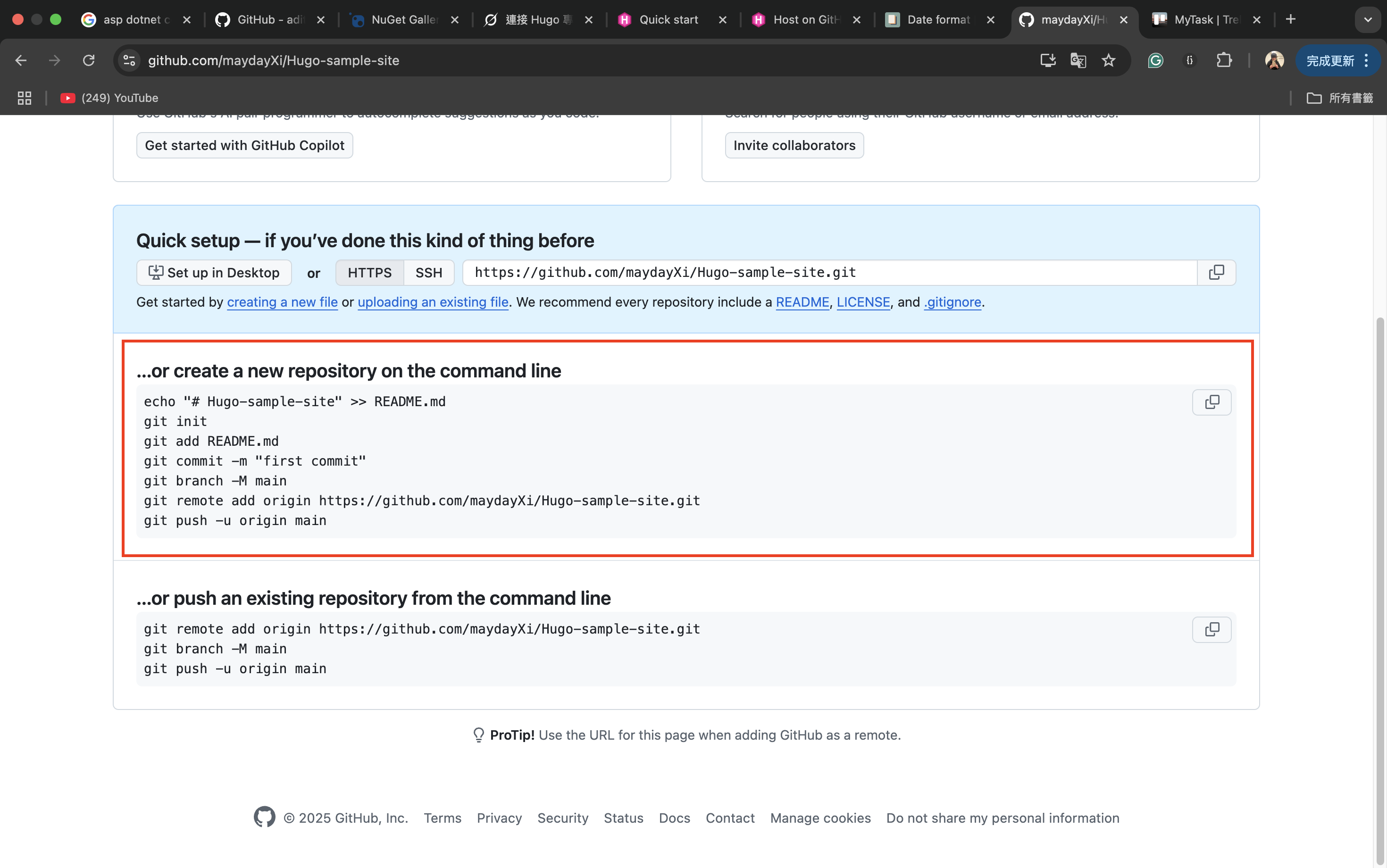Copy the push existing repository commands

(x=1212, y=630)
